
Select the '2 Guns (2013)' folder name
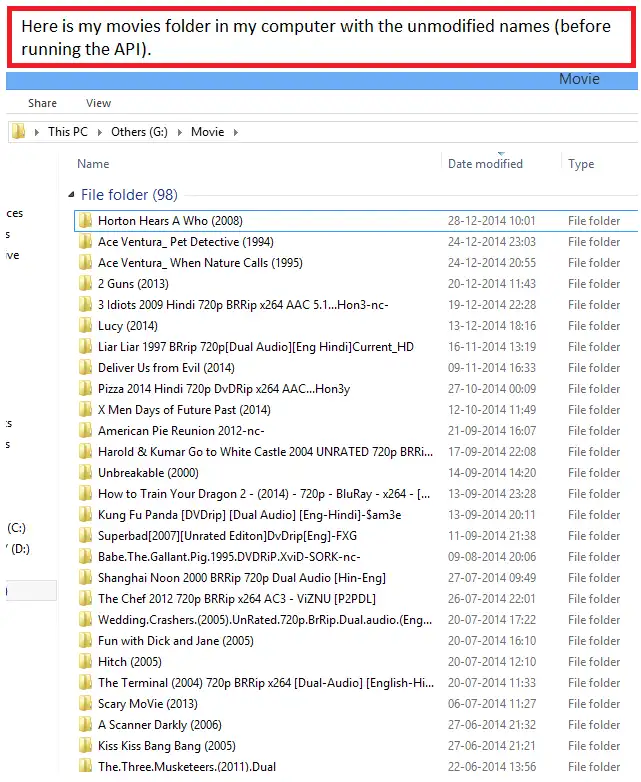coord(133,283)
